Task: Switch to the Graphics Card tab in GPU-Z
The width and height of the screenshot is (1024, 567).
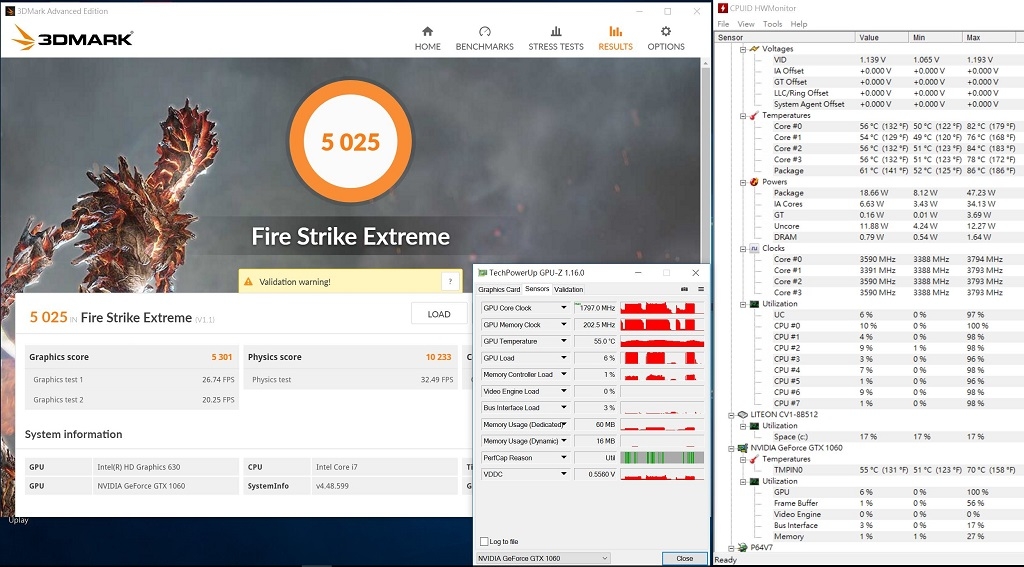Action: tap(499, 289)
